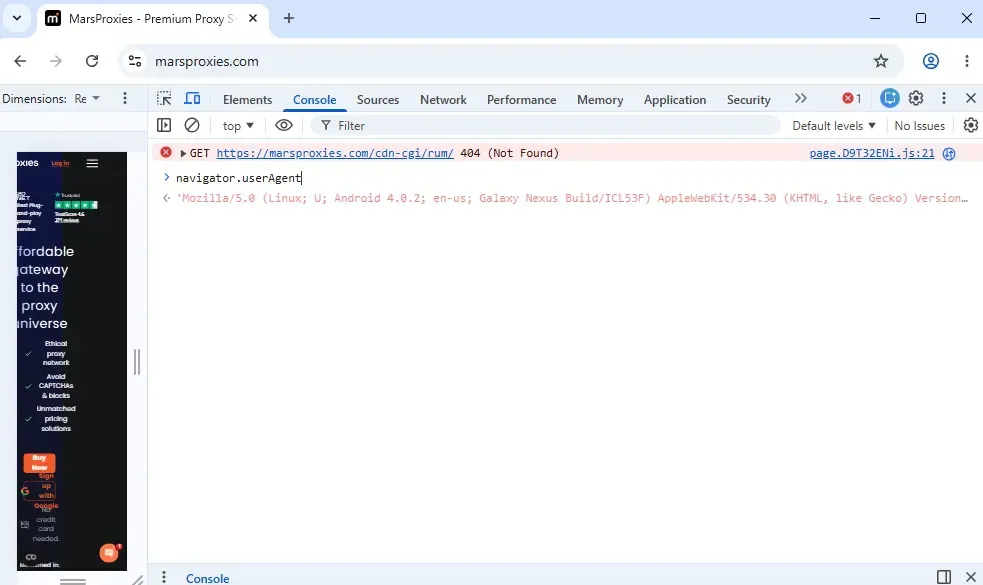Switch to the Console tab

tap(314, 100)
